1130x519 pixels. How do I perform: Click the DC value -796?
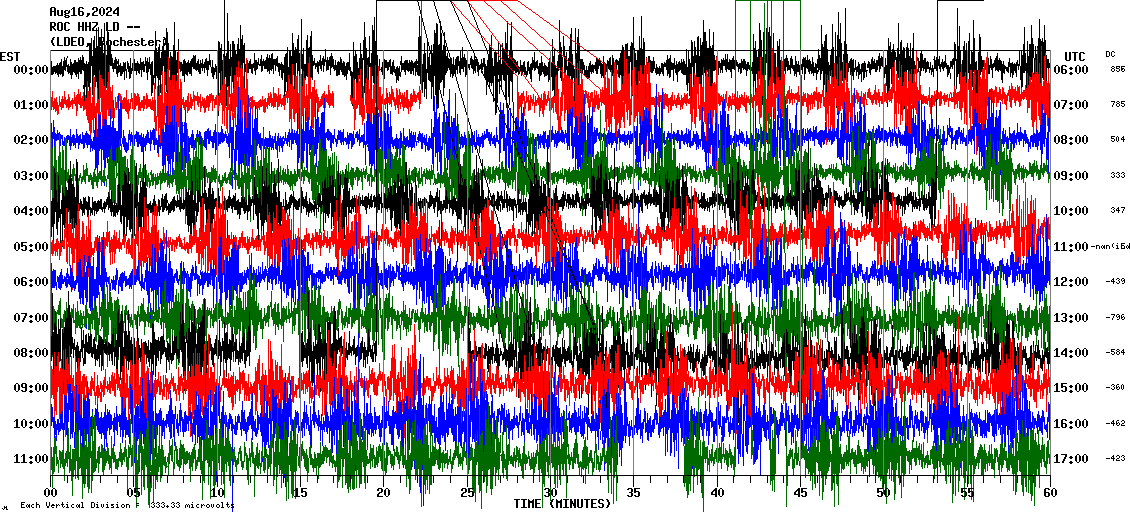[1115, 318]
